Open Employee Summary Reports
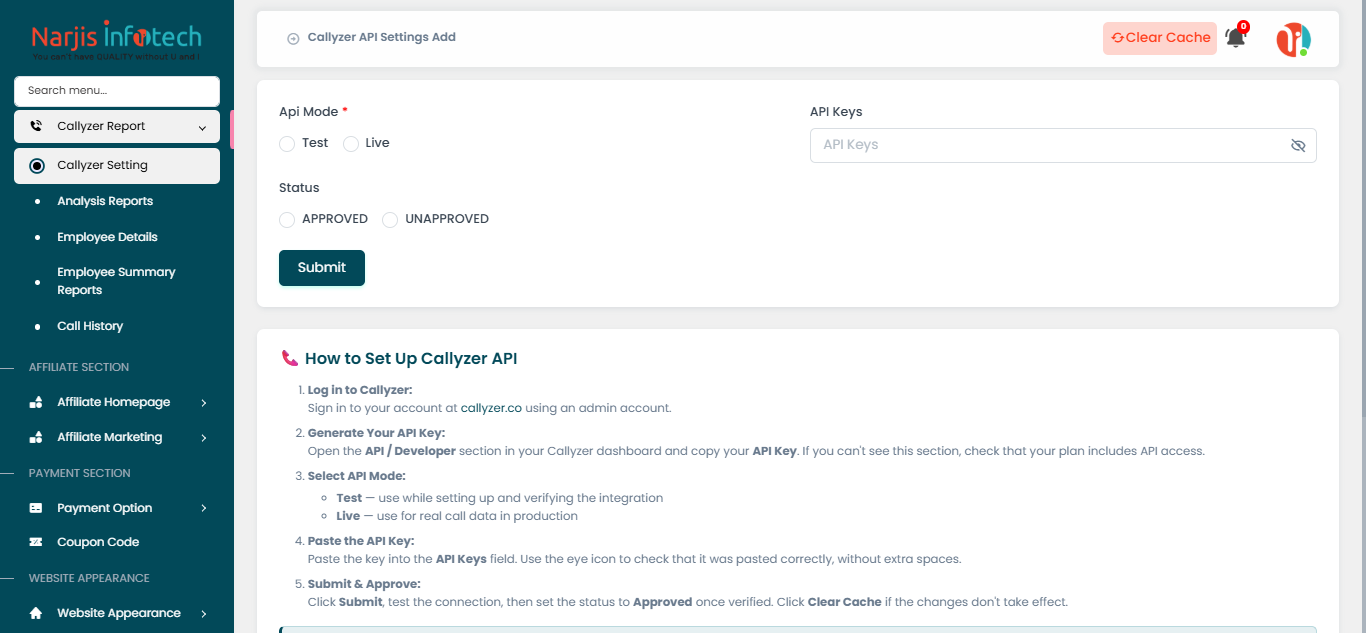1366x633 pixels. point(116,281)
